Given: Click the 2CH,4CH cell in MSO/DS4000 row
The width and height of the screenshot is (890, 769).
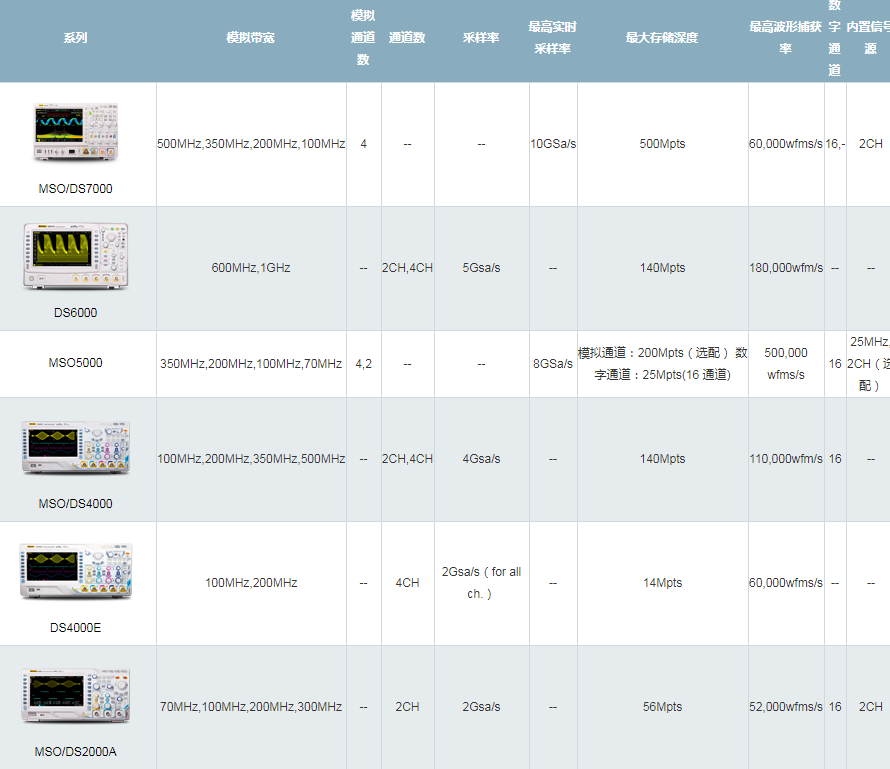Looking at the screenshot, I should [408, 459].
